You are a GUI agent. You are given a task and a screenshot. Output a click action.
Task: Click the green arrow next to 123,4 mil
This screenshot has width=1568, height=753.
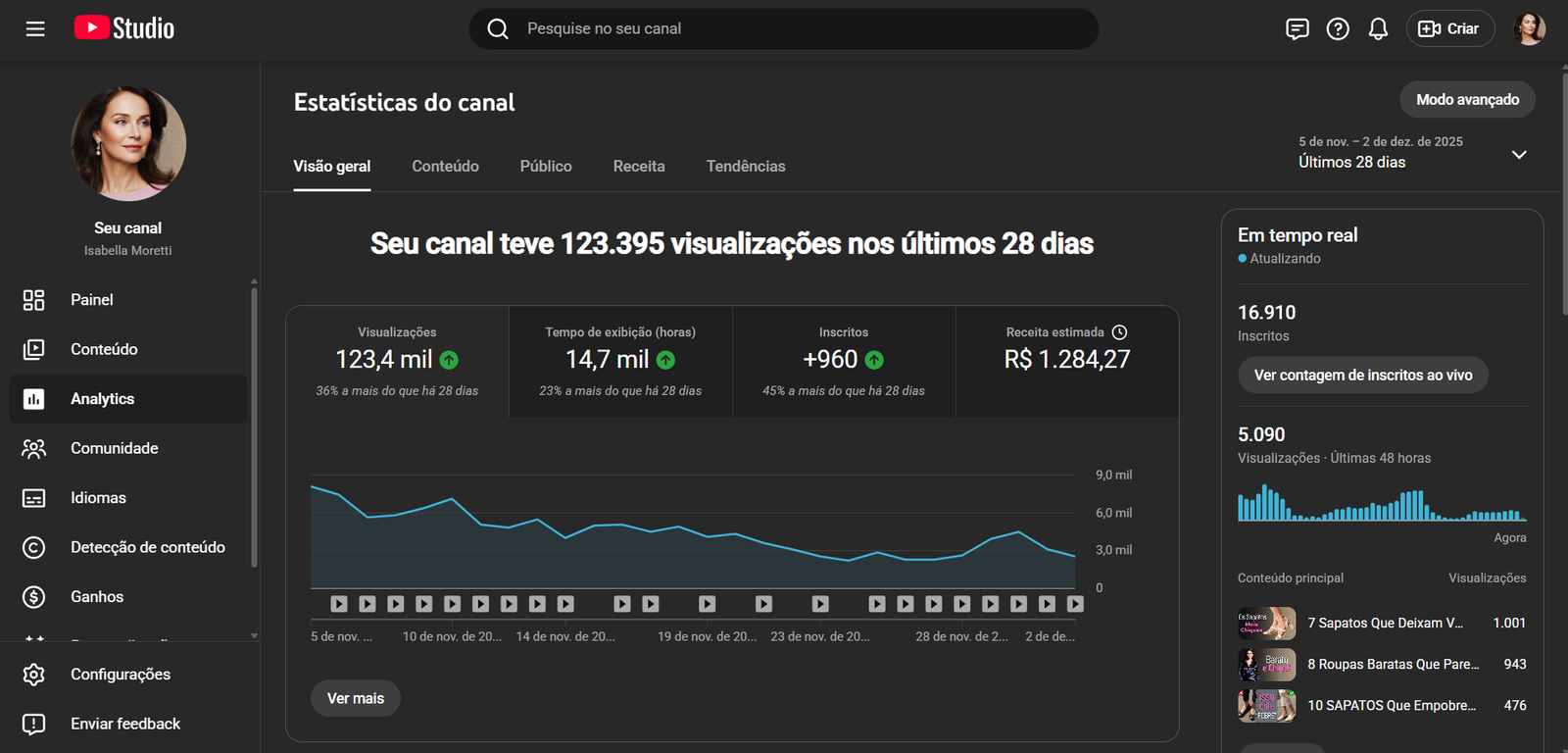tap(449, 360)
